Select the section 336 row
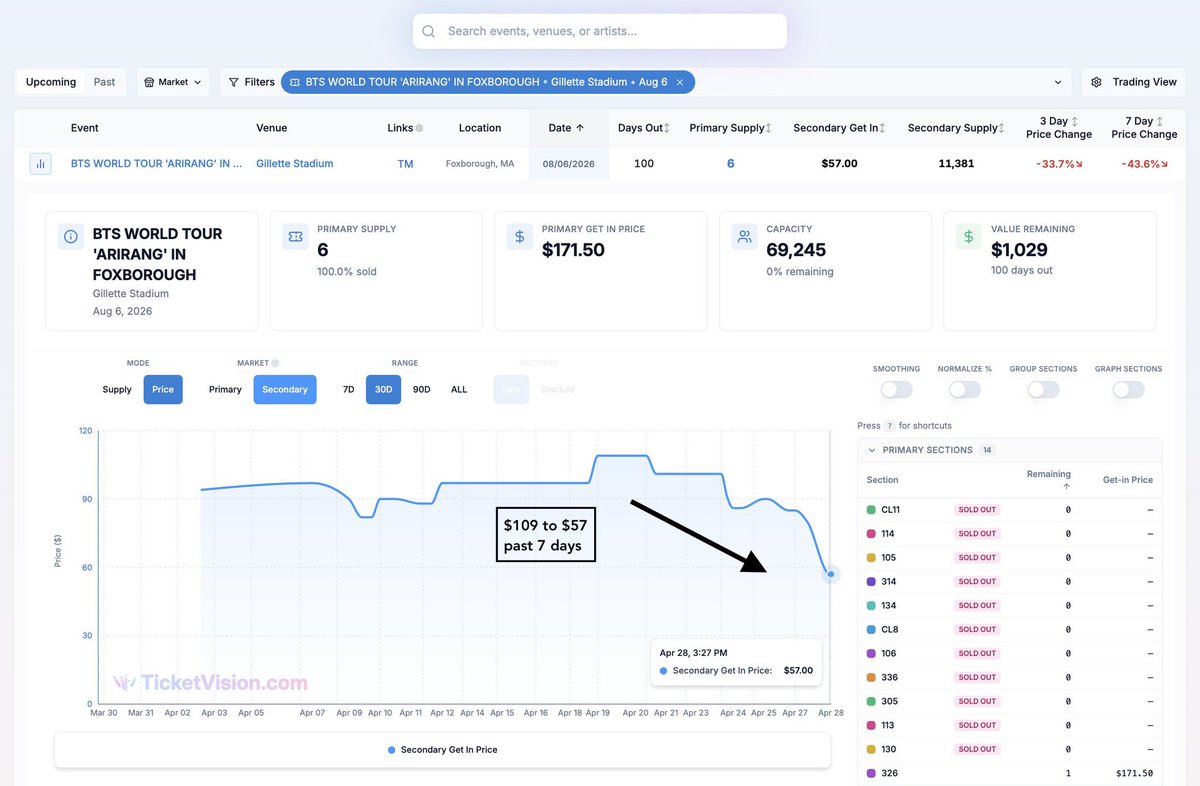The height and width of the screenshot is (786, 1200). tap(1010, 678)
